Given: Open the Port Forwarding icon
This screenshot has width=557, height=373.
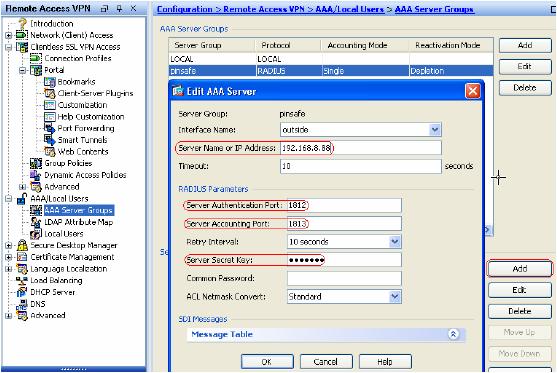Looking at the screenshot, I should (x=50, y=128).
